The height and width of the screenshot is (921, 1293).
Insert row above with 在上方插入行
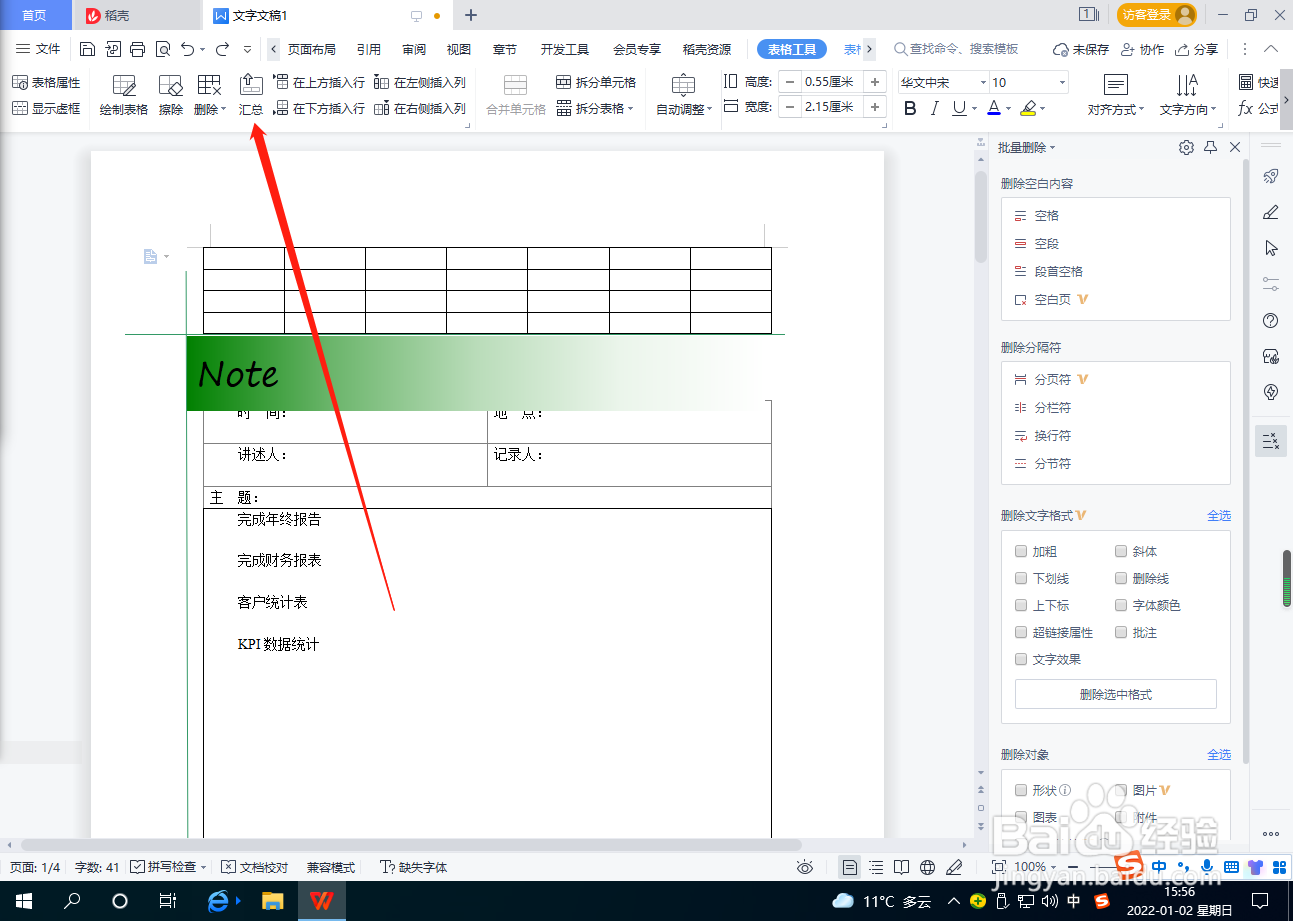[x=319, y=82]
